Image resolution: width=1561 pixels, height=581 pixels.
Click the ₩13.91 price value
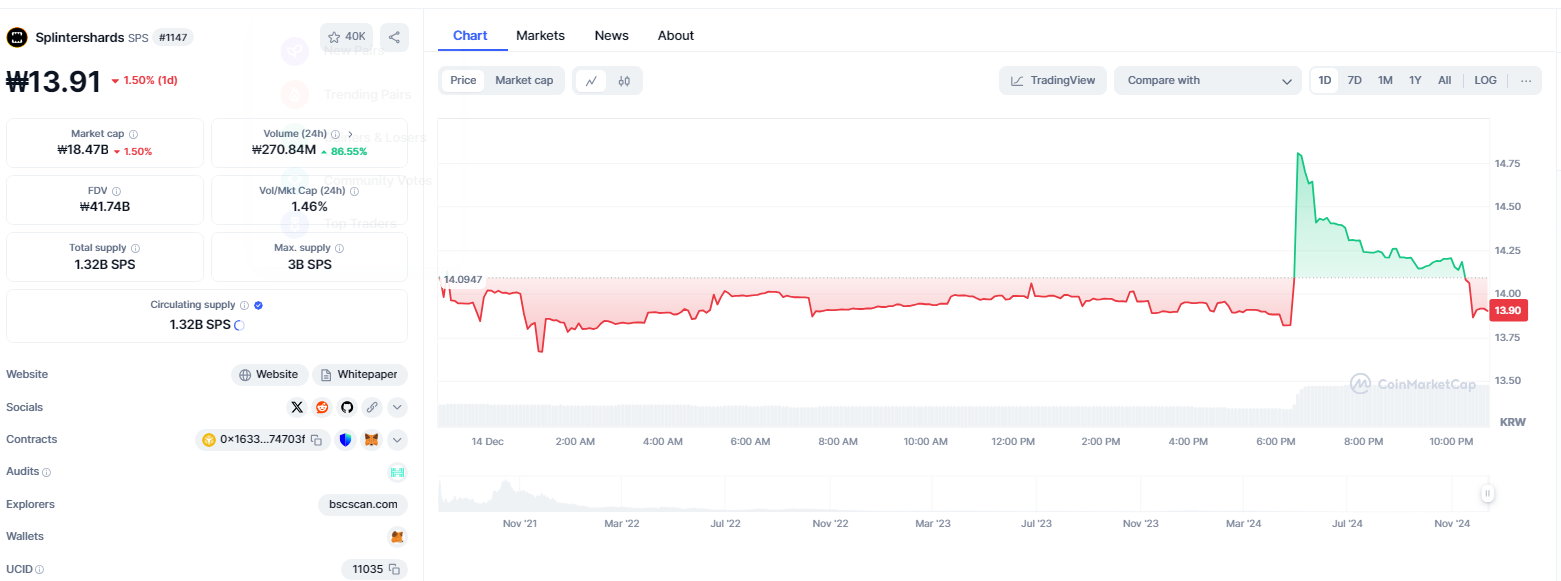click(x=54, y=81)
